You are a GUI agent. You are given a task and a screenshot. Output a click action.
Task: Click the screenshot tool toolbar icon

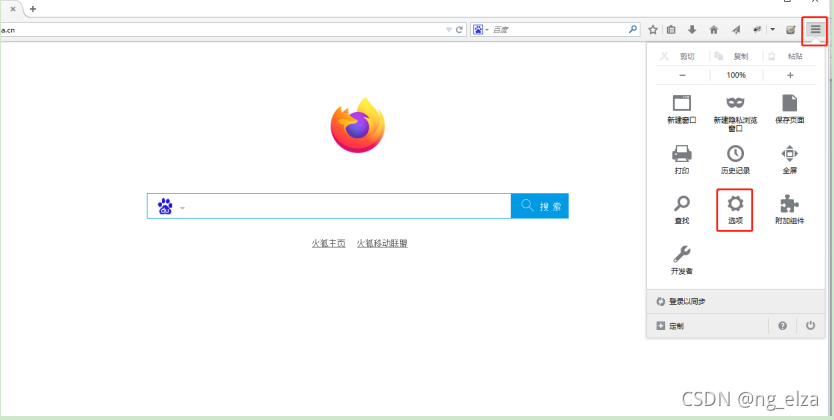coord(757,30)
